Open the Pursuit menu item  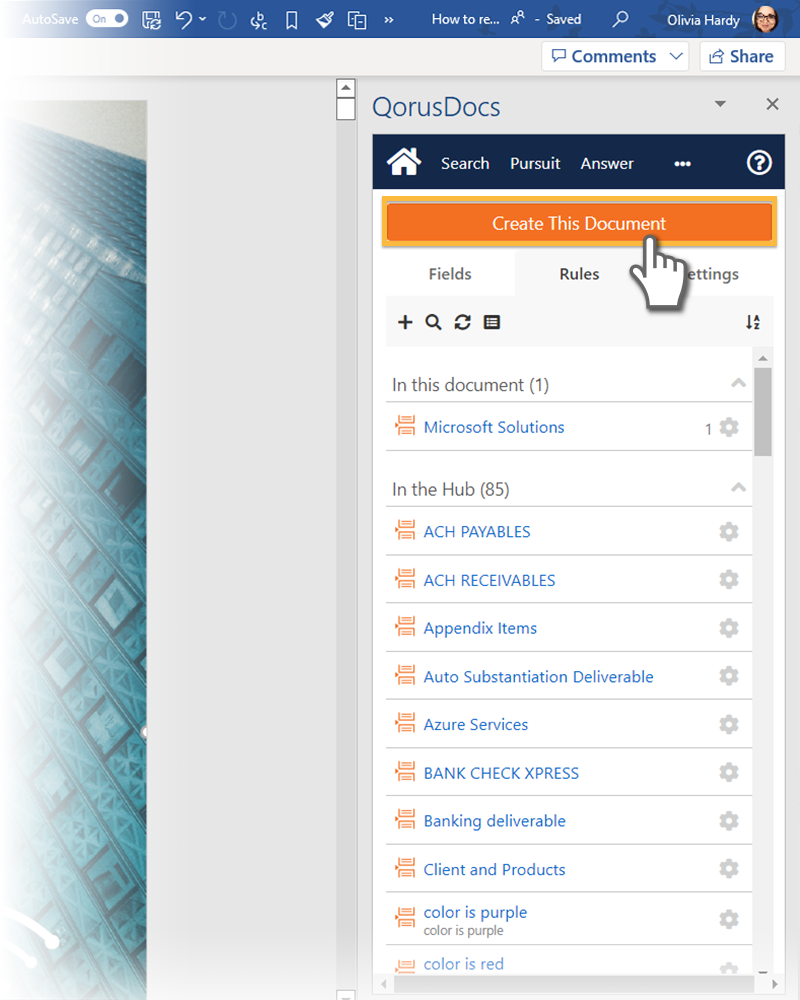point(535,163)
